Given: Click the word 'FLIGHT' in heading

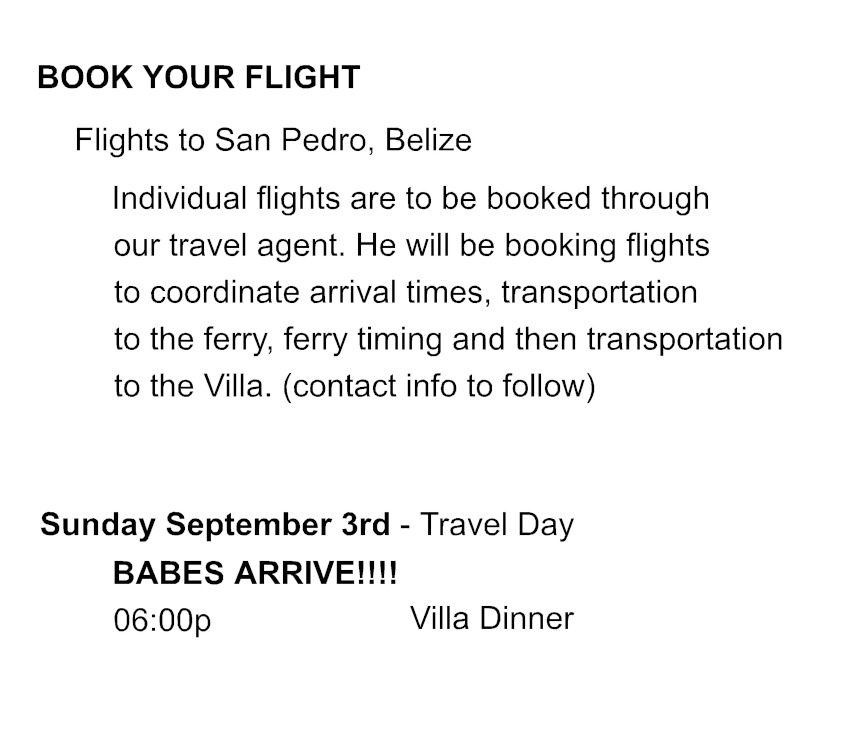Looking at the screenshot, I should point(302,77).
